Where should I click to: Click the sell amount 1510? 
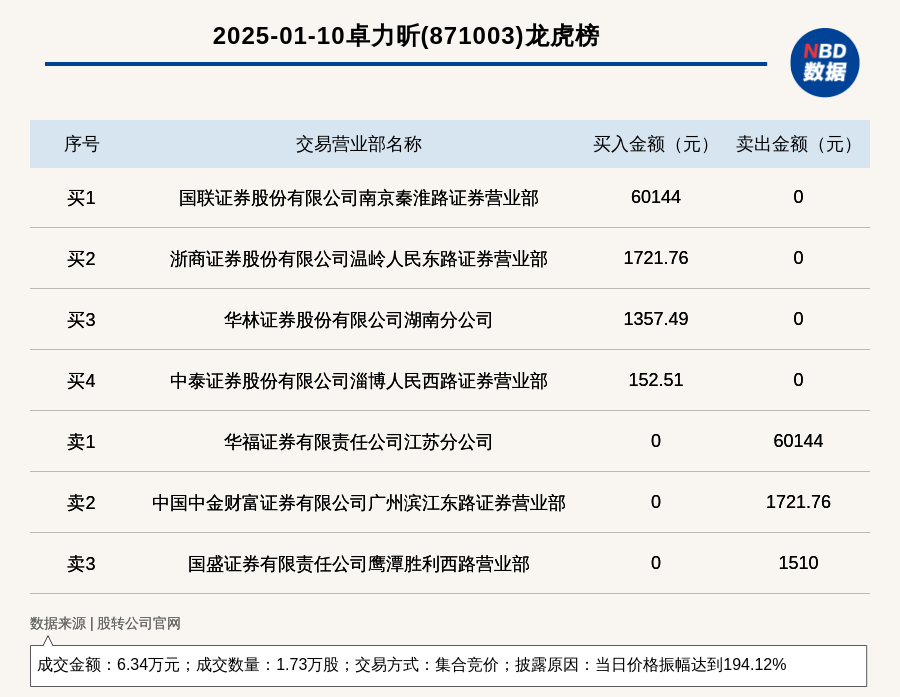tap(798, 563)
